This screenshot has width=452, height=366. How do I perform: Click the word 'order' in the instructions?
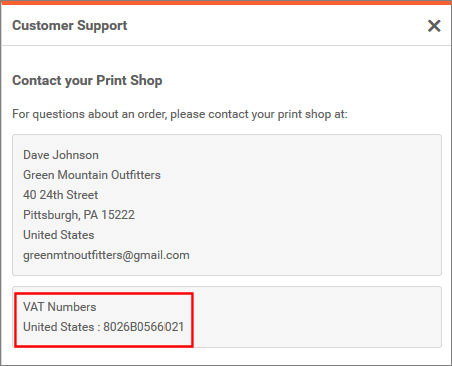pos(151,114)
